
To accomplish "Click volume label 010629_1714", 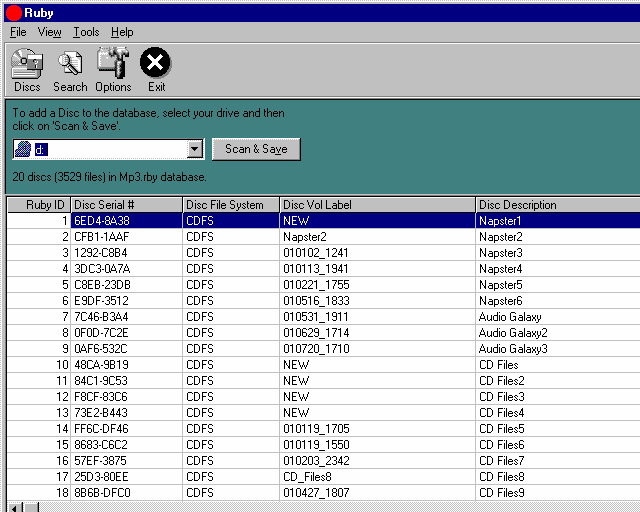I will coord(378,333).
